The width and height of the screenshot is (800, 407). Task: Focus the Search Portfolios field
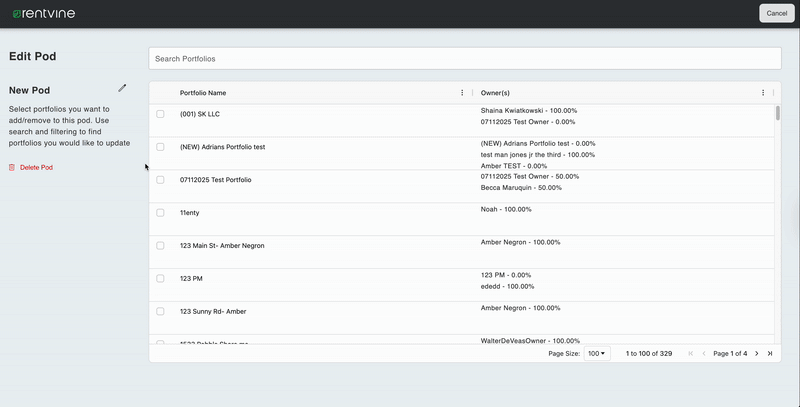click(464, 59)
